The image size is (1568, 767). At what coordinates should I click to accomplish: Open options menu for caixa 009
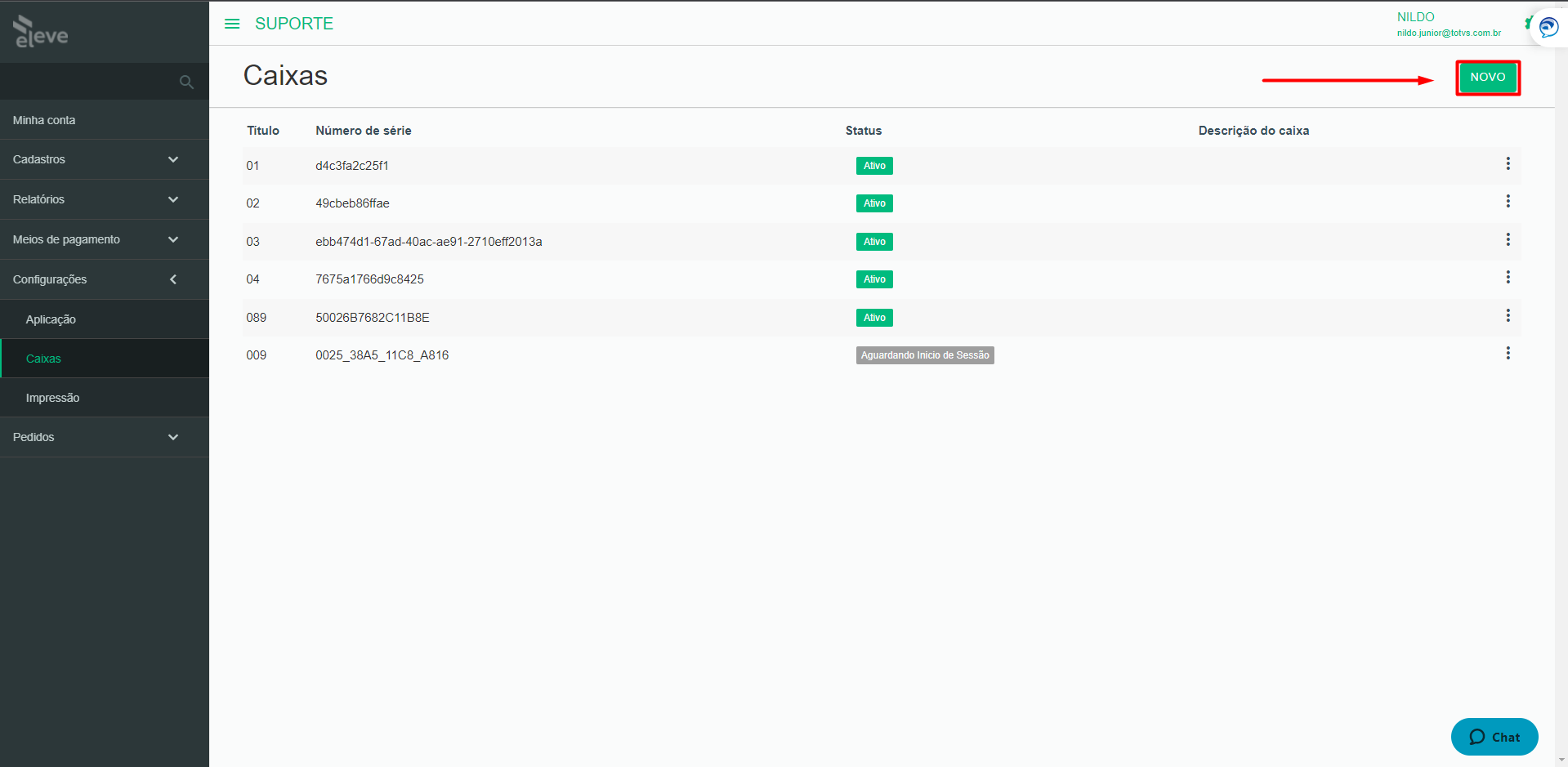1508,354
